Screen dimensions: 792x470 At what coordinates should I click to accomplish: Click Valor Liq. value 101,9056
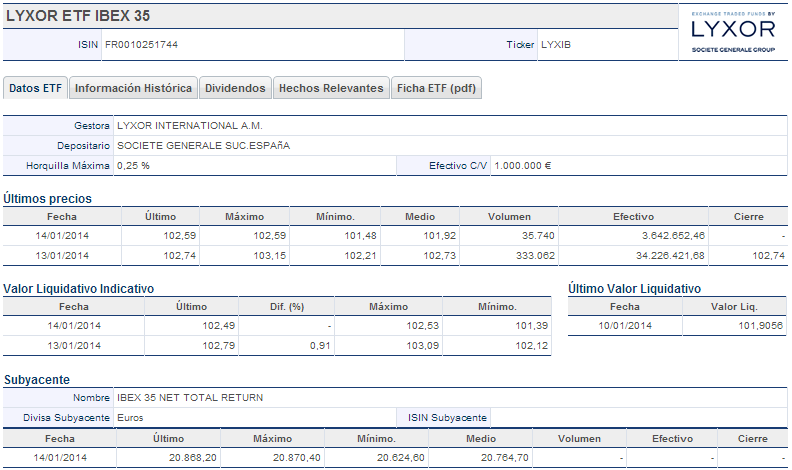[x=760, y=326]
